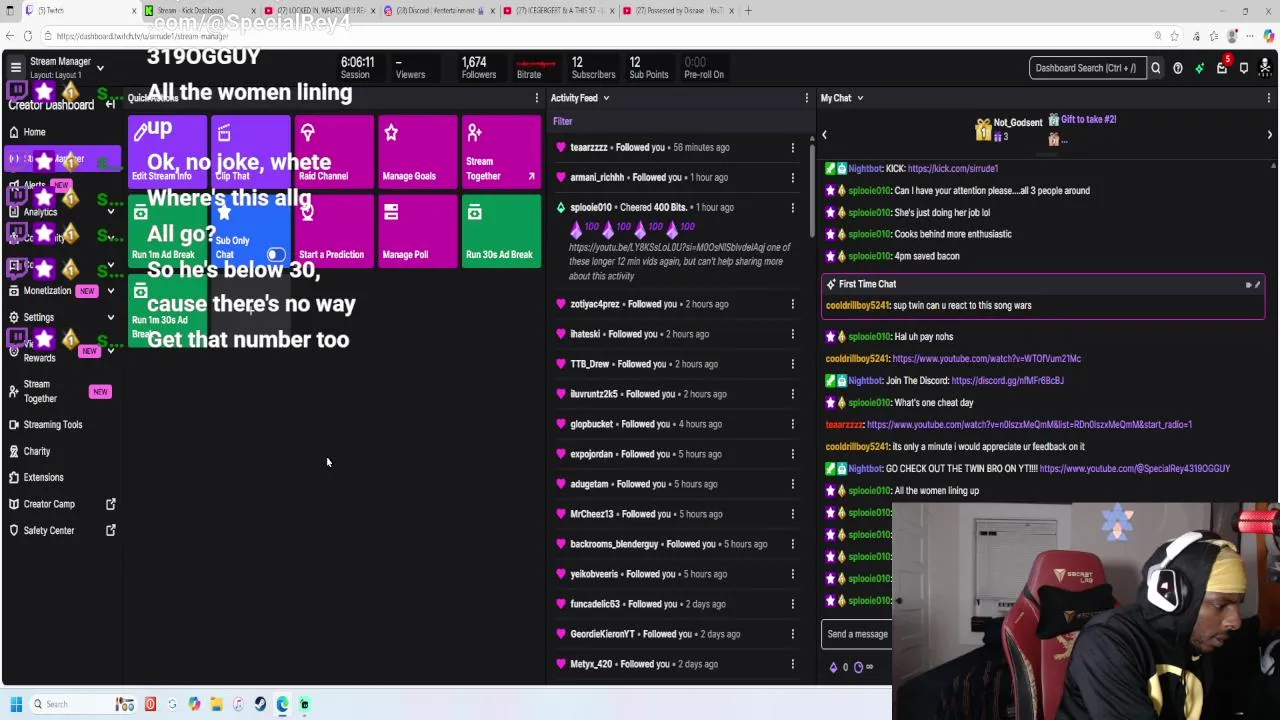Run the 1m 30s Ad Break
1280x720 pixels.
(167, 309)
